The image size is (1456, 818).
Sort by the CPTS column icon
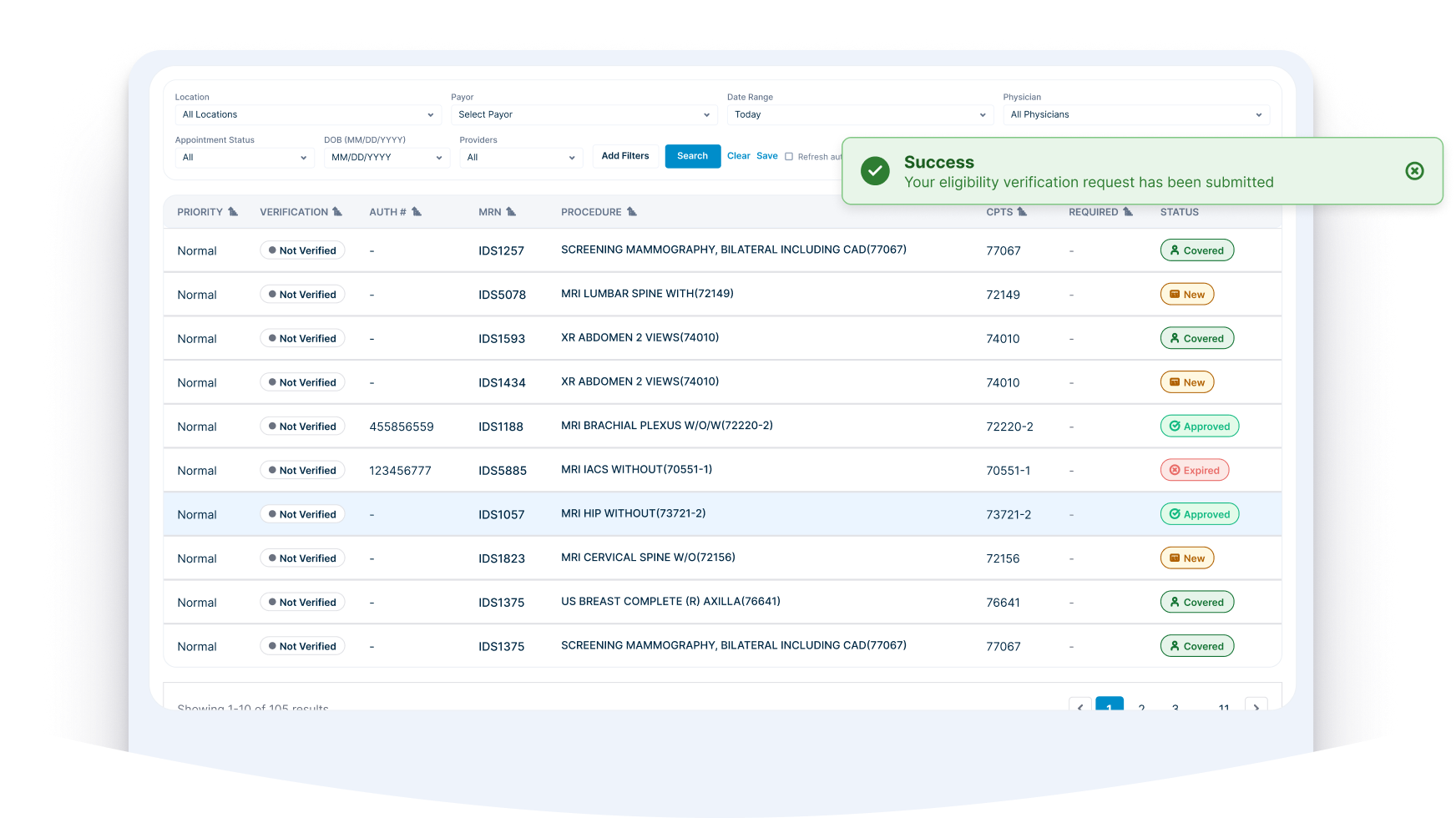[x=1022, y=212]
